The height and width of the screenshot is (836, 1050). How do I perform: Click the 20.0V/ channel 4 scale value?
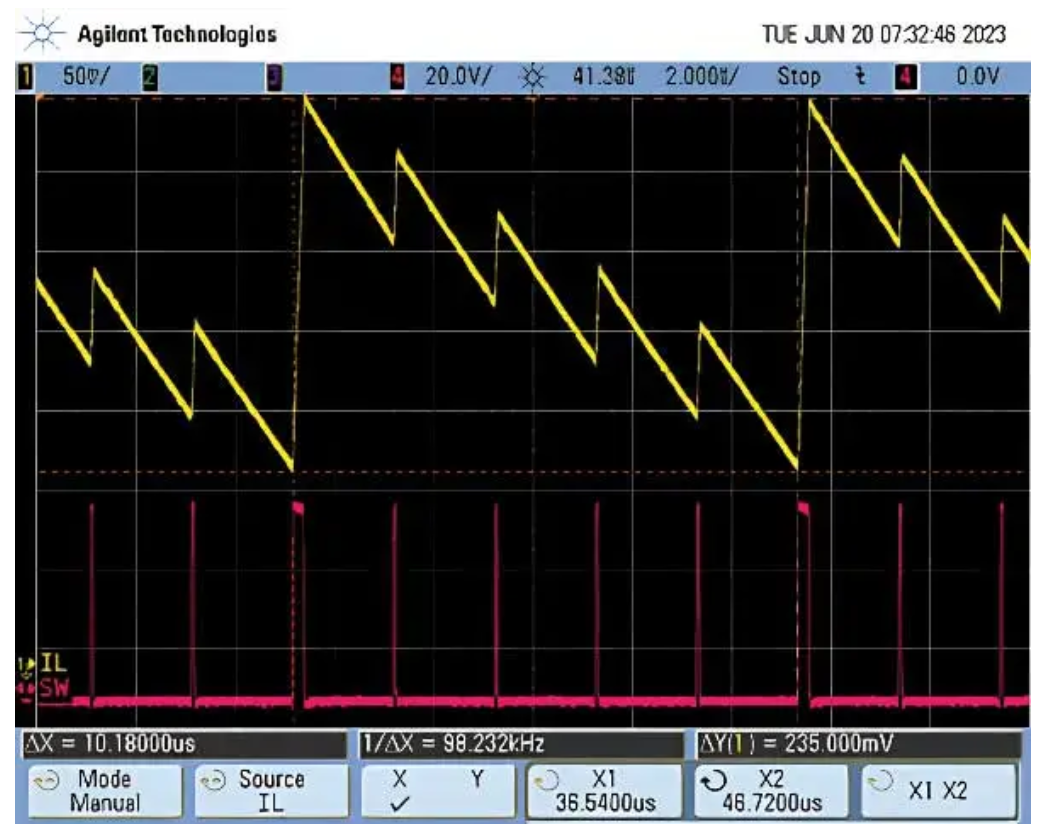(x=459, y=76)
